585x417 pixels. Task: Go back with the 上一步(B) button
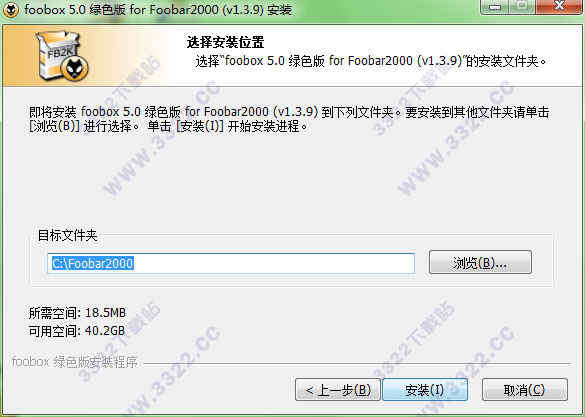pos(338,390)
